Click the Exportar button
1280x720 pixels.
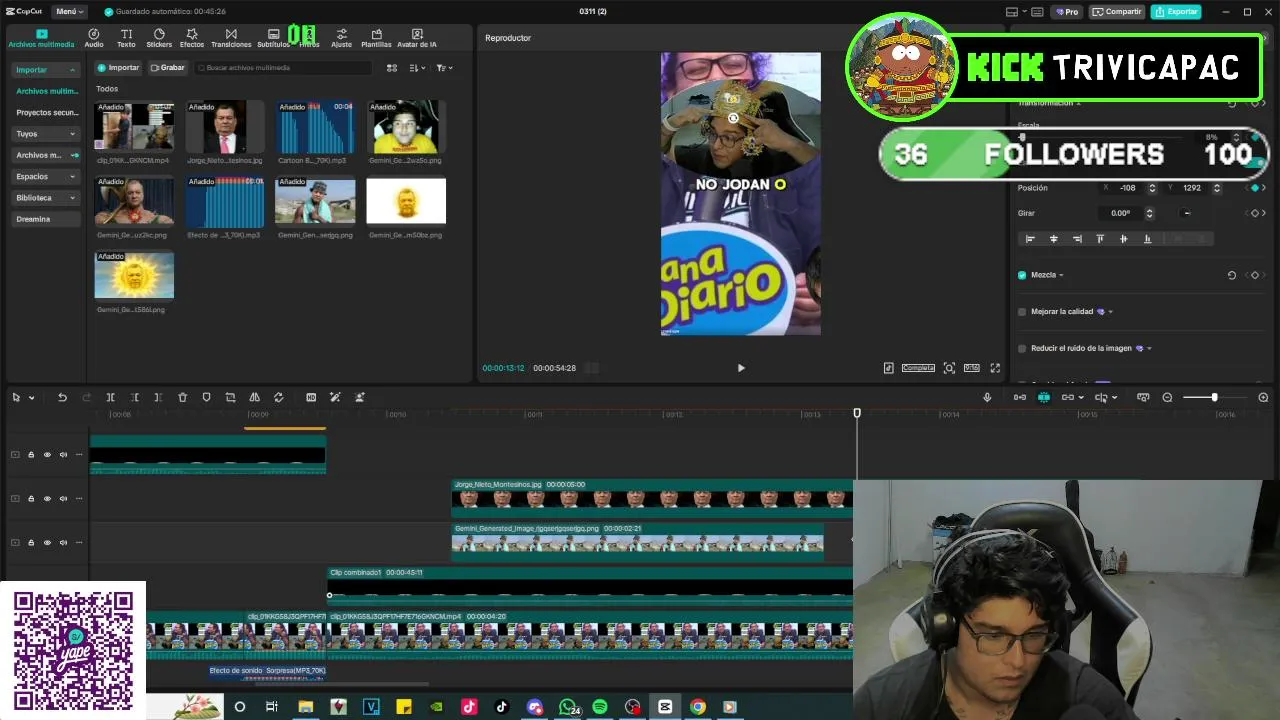point(1176,12)
